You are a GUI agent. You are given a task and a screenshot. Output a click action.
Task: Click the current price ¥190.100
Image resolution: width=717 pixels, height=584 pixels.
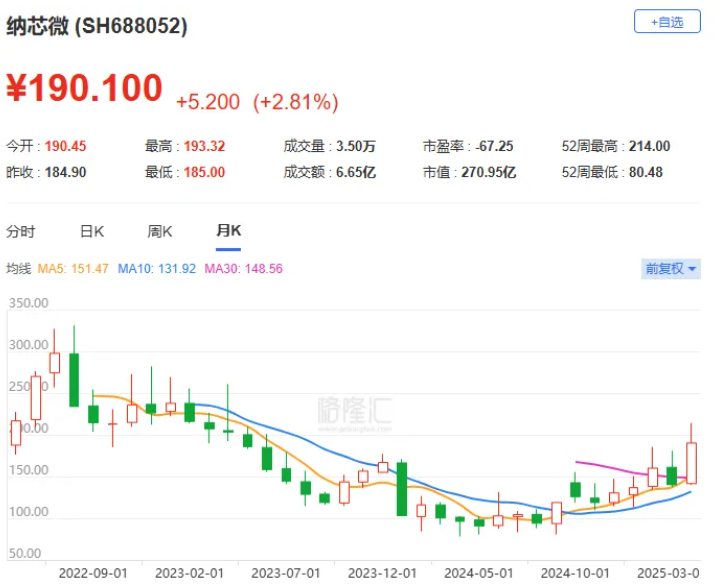[x=84, y=89]
